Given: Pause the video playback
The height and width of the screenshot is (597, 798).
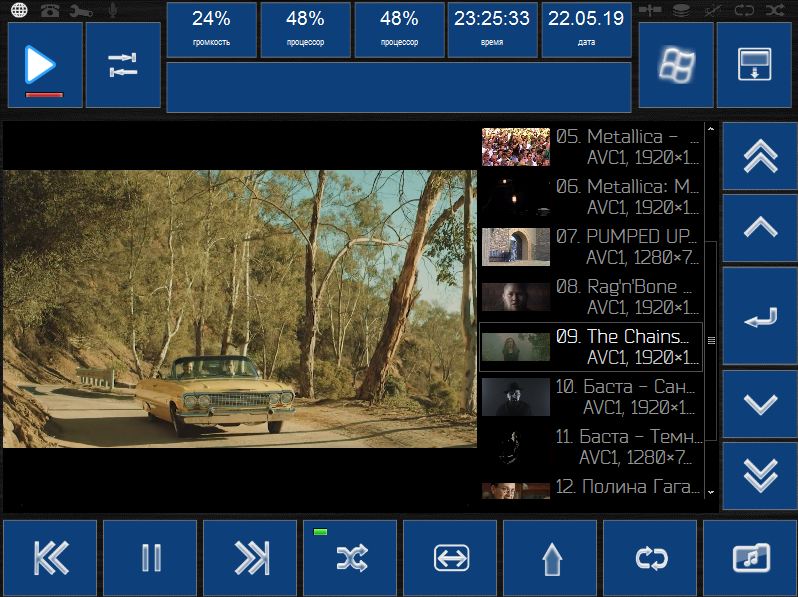Looking at the screenshot, I should click(150, 558).
